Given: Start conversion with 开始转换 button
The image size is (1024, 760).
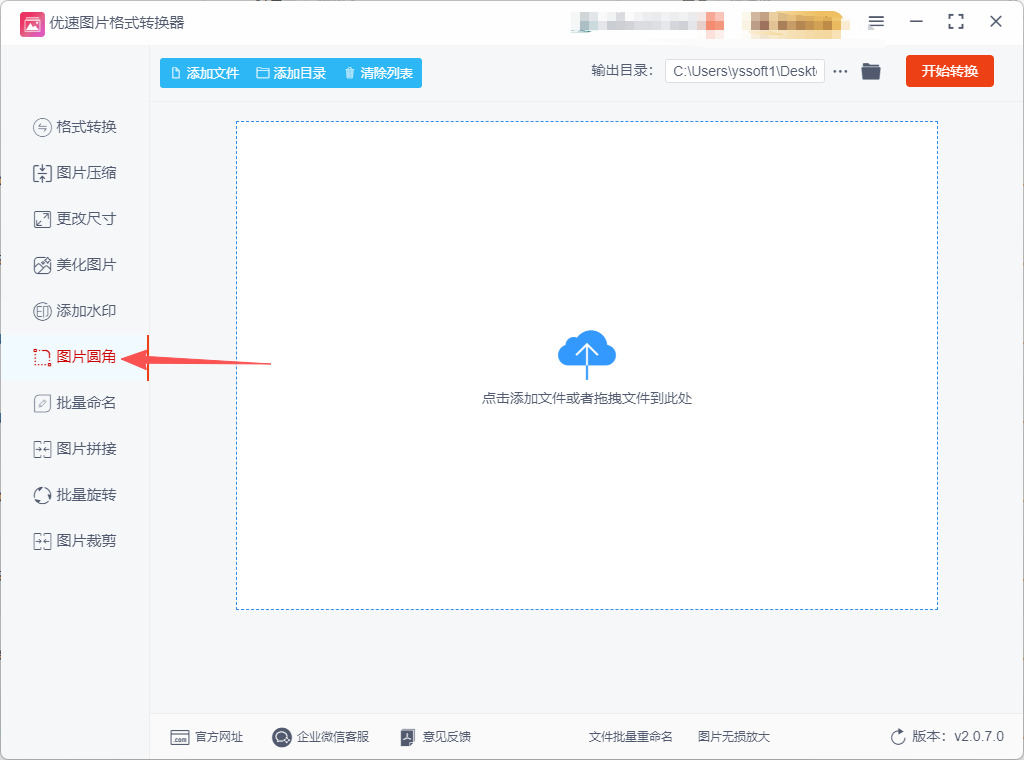Looking at the screenshot, I should [950, 71].
